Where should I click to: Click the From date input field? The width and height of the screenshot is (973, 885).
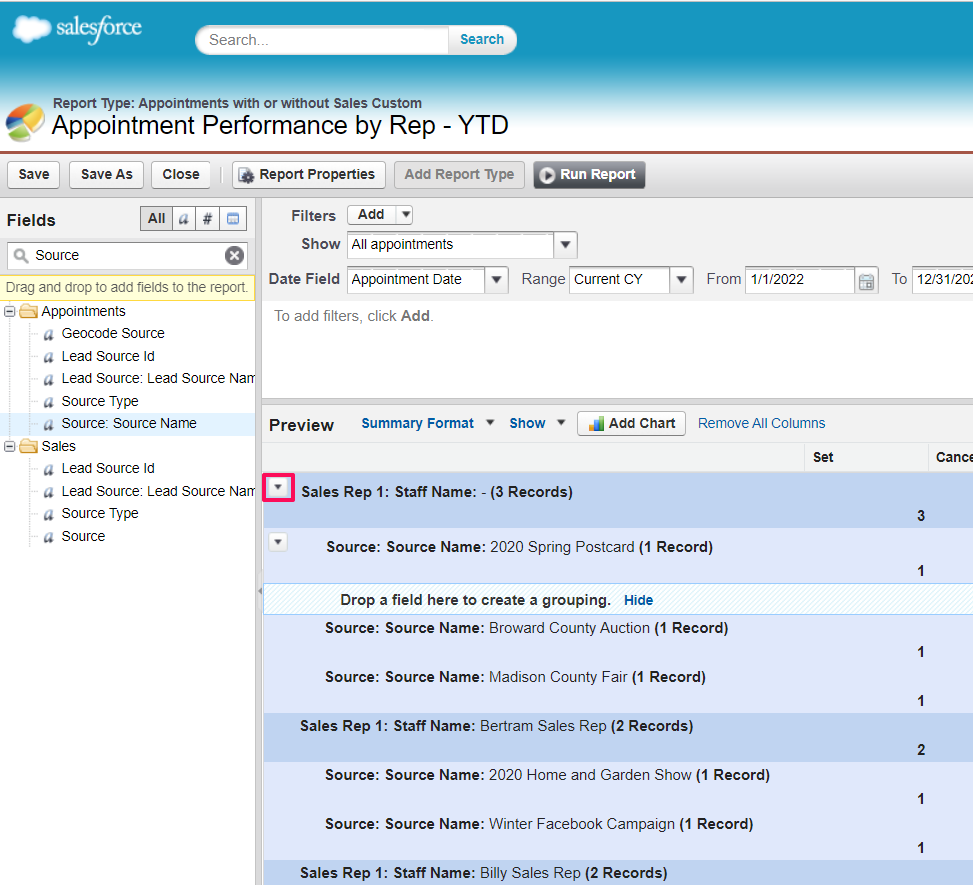799,280
